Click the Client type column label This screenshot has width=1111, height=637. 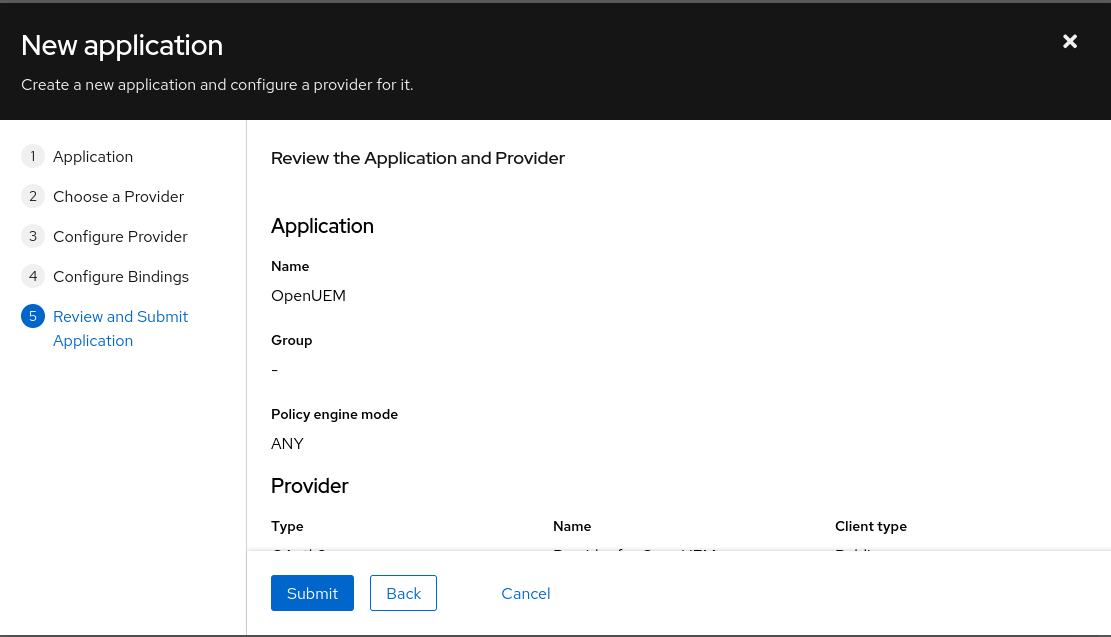click(x=870, y=526)
